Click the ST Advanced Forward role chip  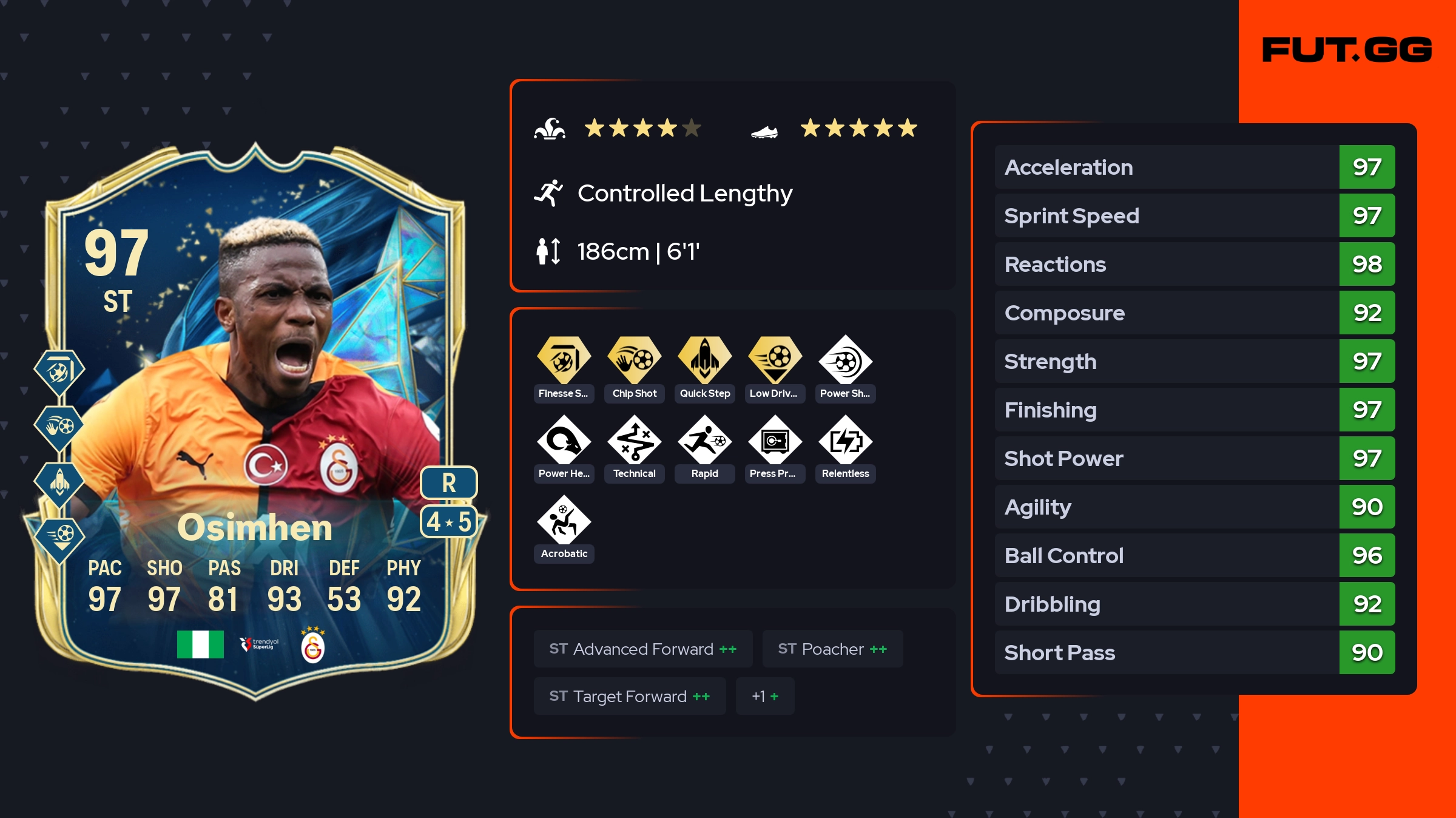(643, 649)
